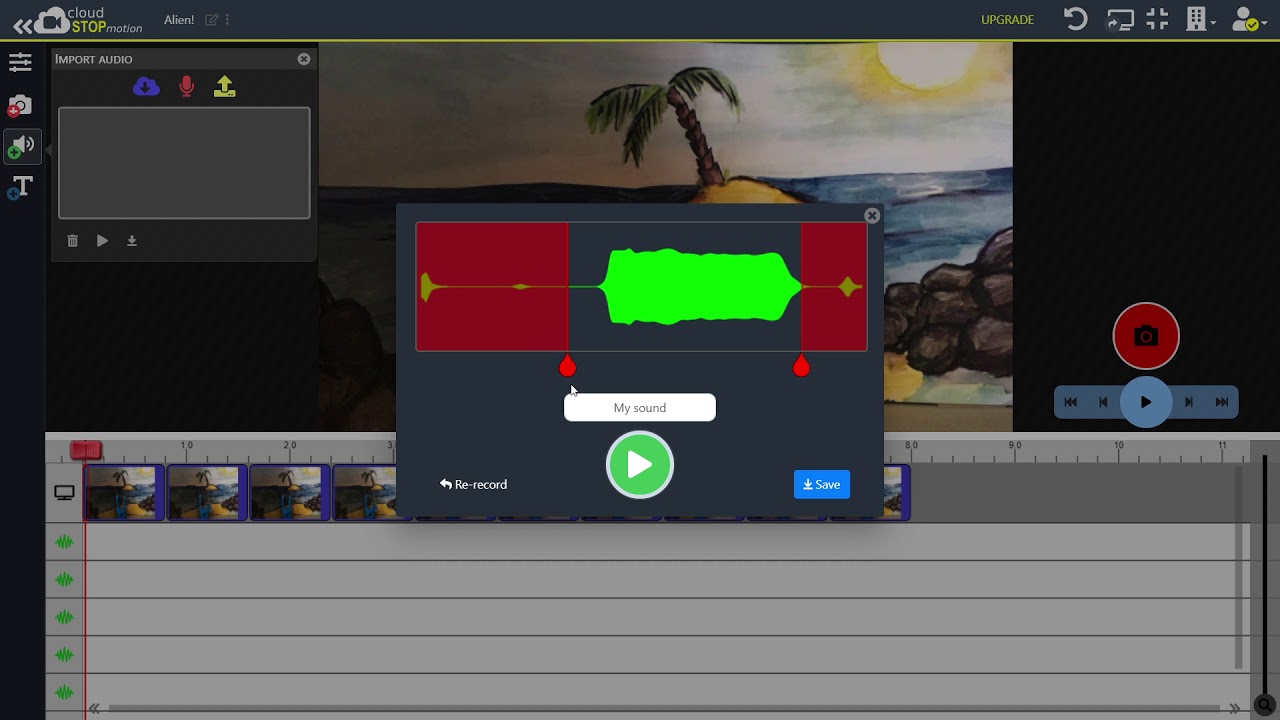Open the organization building dropdown
1280x720 pixels.
coord(1200,19)
